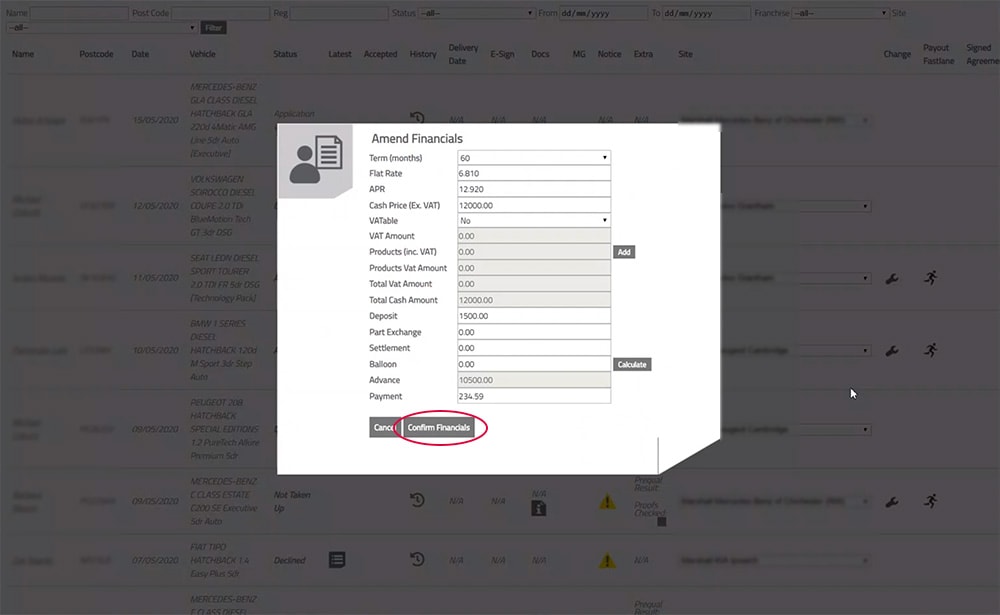Click the applicant document icon in the dialog
Image resolution: width=1000 pixels, height=615 pixels.
click(x=315, y=160)
